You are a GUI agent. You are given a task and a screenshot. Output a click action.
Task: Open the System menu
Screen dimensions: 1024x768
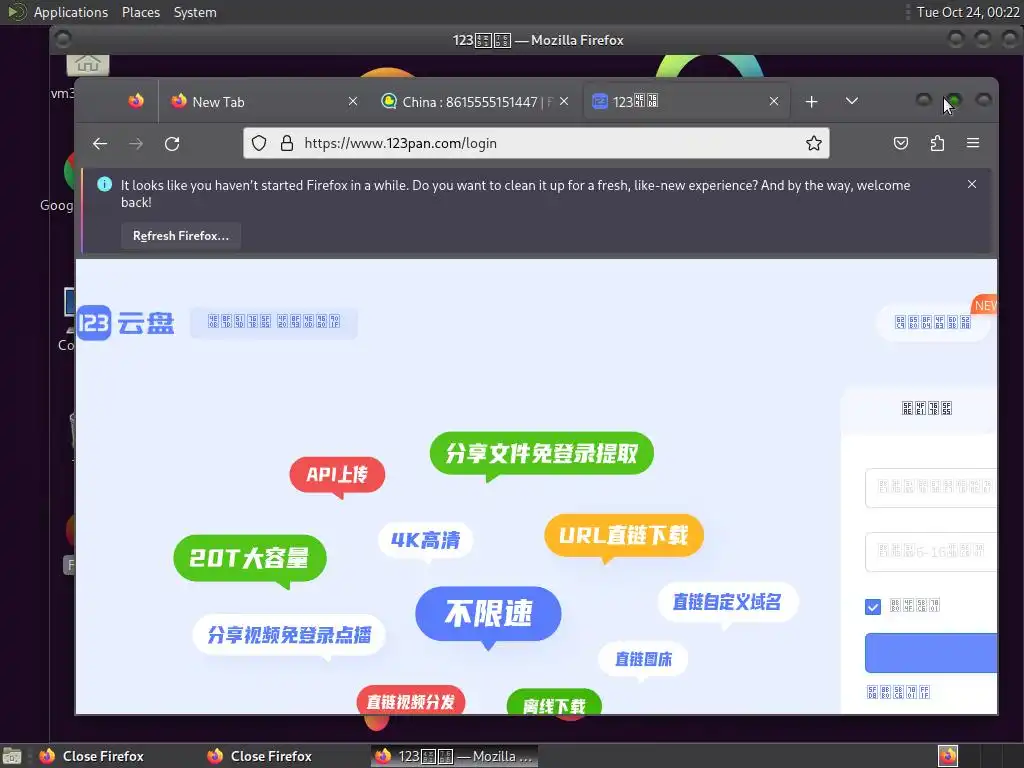point(195,12)
